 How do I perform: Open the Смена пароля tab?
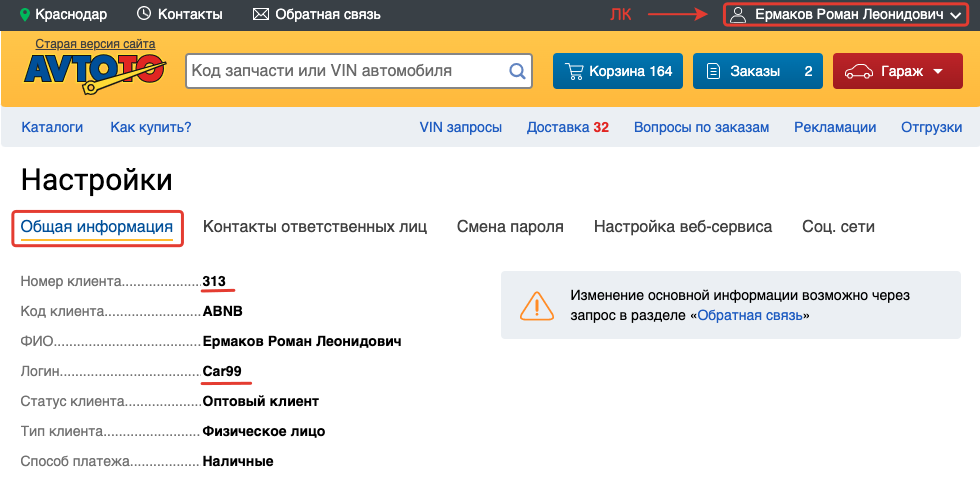pyautogui.click(x=510, y=226)
